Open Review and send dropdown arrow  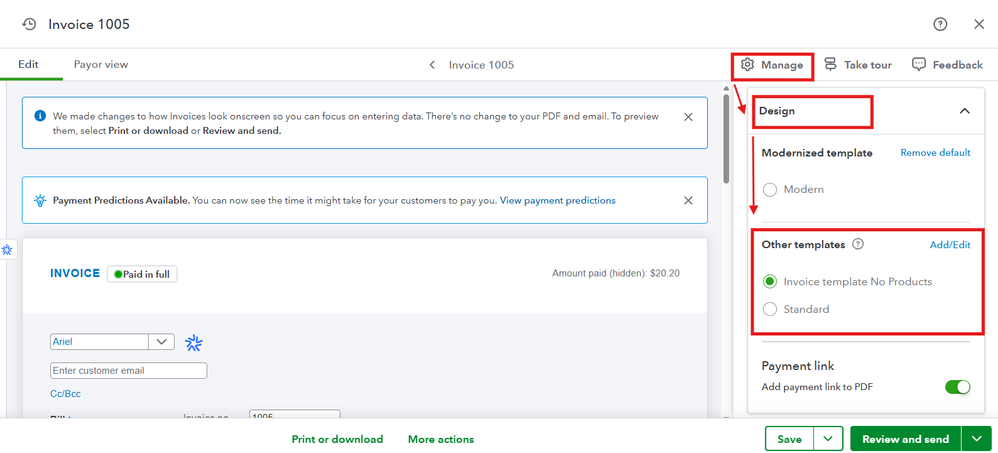977,439
